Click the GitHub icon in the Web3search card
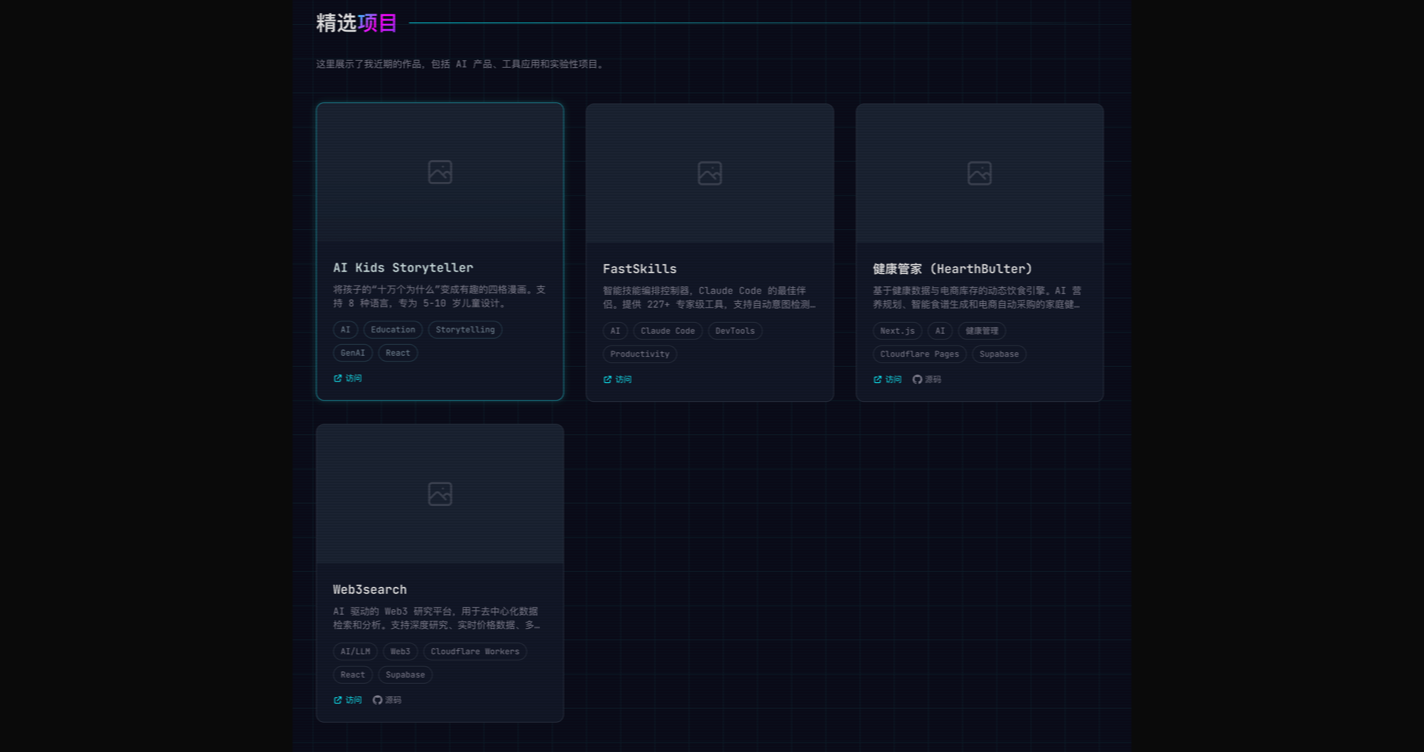Image resolution: width=1424 pixels, height=752 pixels. coord(377,701)
